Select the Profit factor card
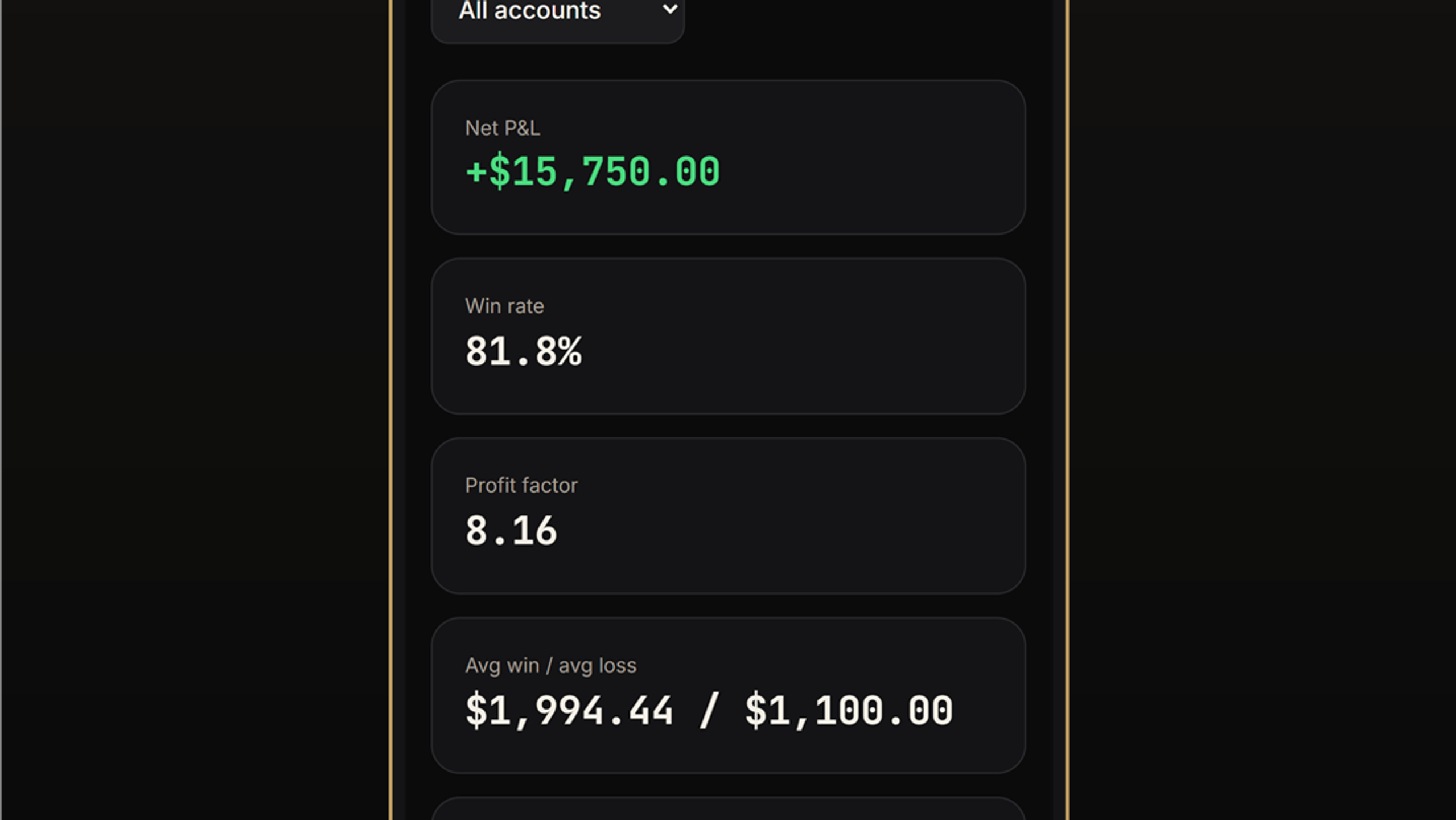Image resolution: width=1456 pixels, height=820 pixels. (728, 516)
